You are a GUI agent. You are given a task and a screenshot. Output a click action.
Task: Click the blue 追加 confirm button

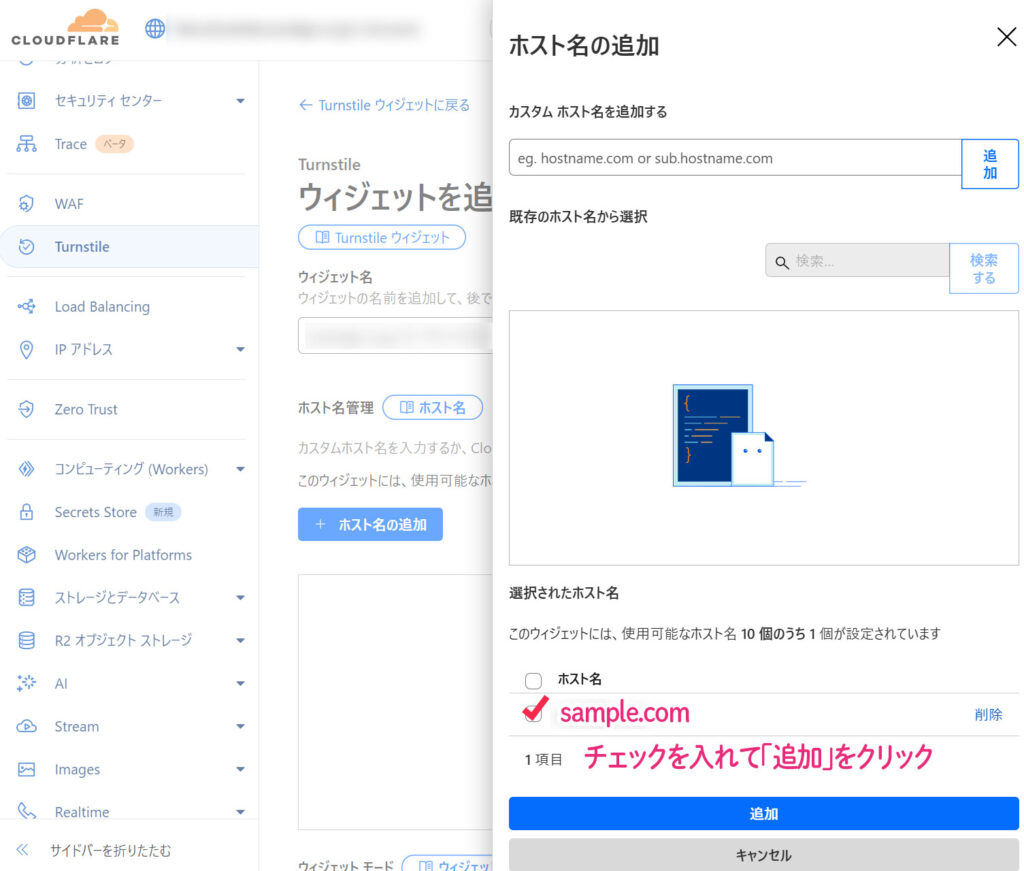(x=763, y=814)
